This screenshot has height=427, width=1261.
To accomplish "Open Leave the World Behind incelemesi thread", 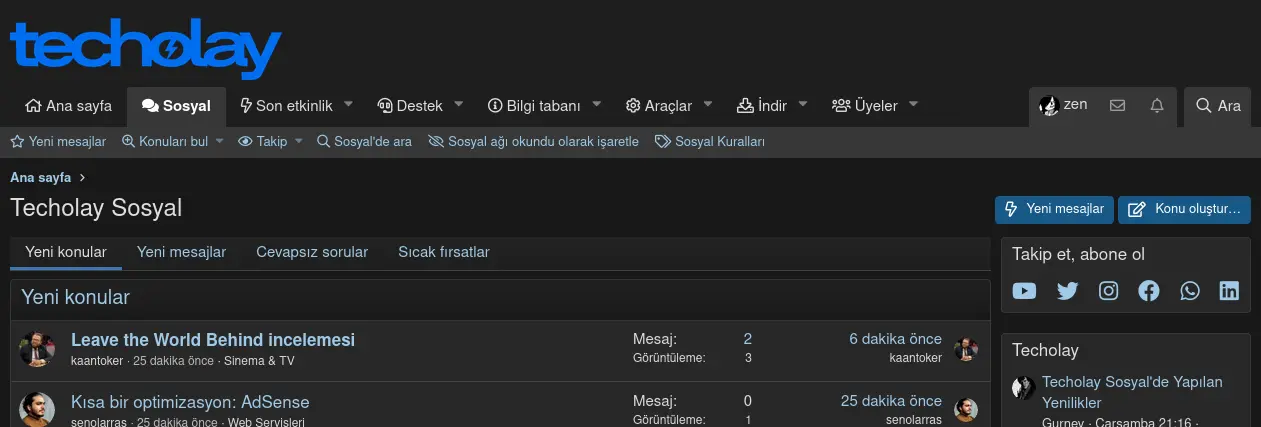I will 213,340.
